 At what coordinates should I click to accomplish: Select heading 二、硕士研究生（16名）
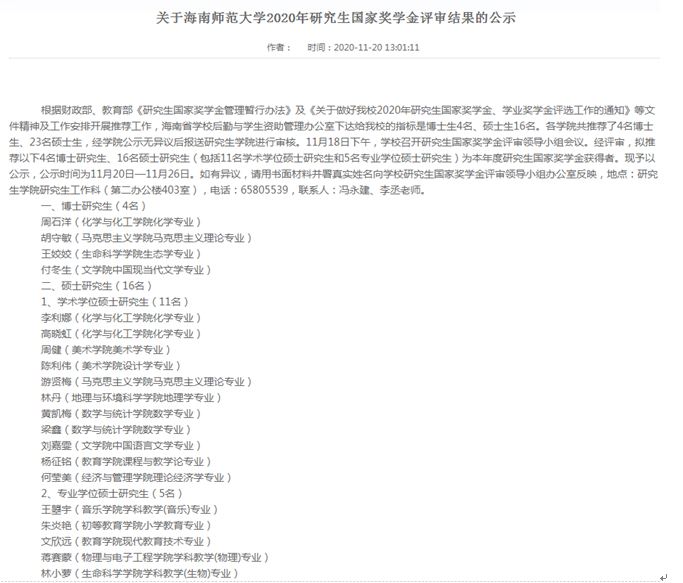tap(96, 286)
